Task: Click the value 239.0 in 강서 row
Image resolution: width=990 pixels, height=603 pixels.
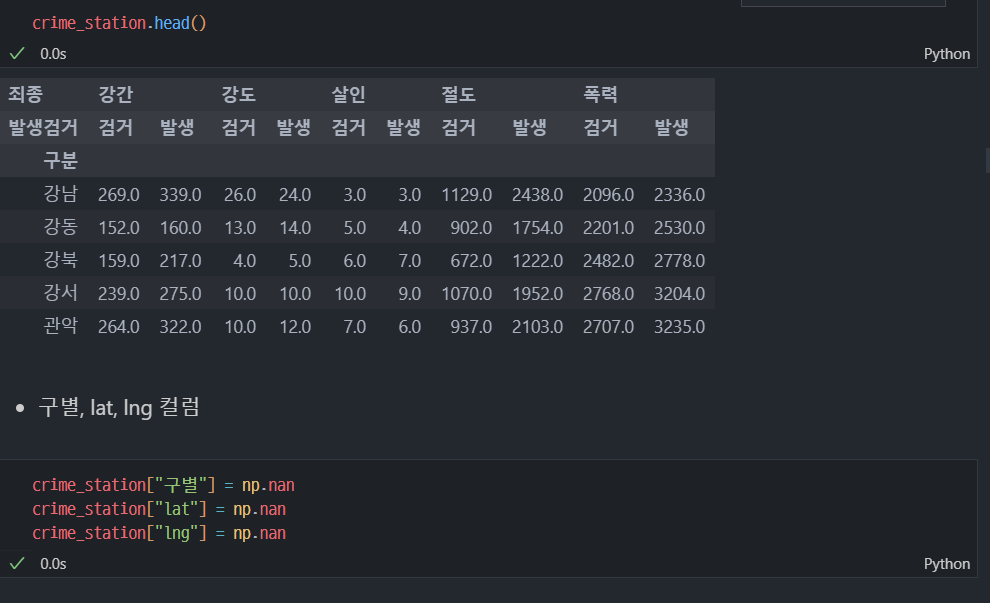Action: [x=119, y=294]
